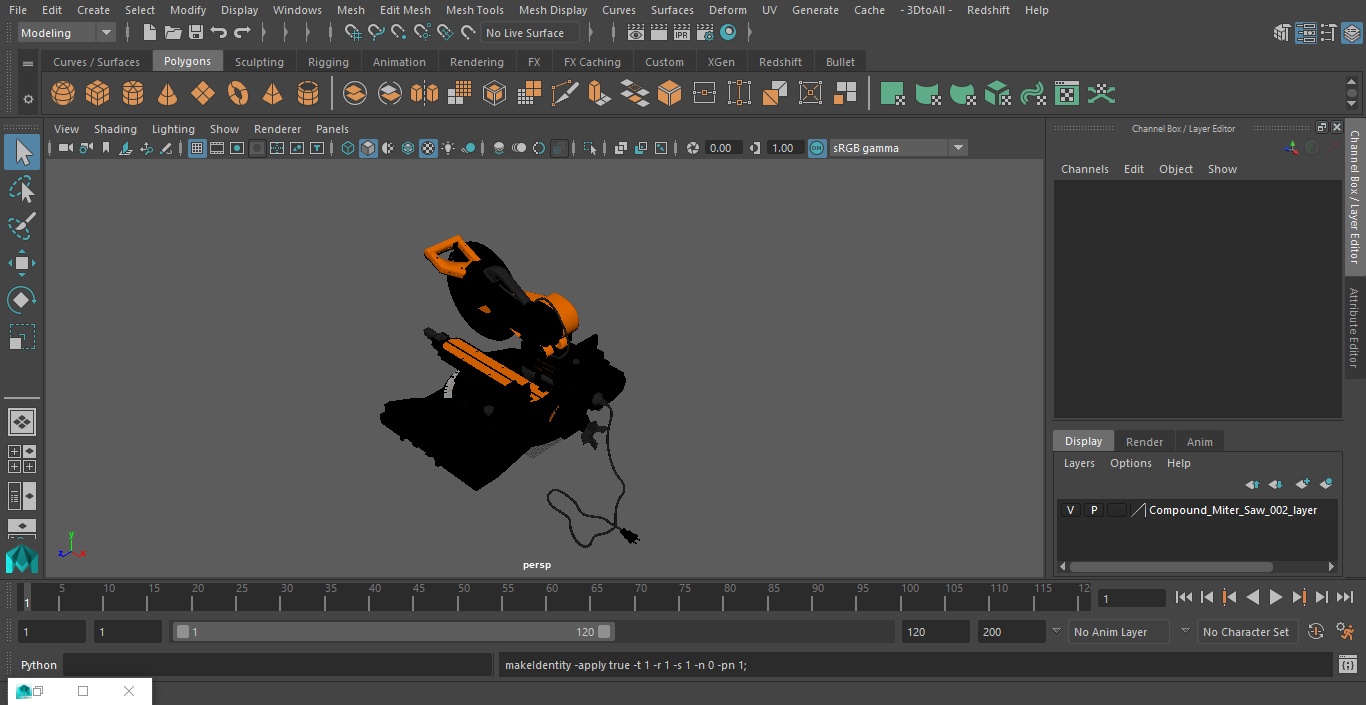Click the Render Current Frame icon
Screen dimensions: 1366x705
point(658,33)
